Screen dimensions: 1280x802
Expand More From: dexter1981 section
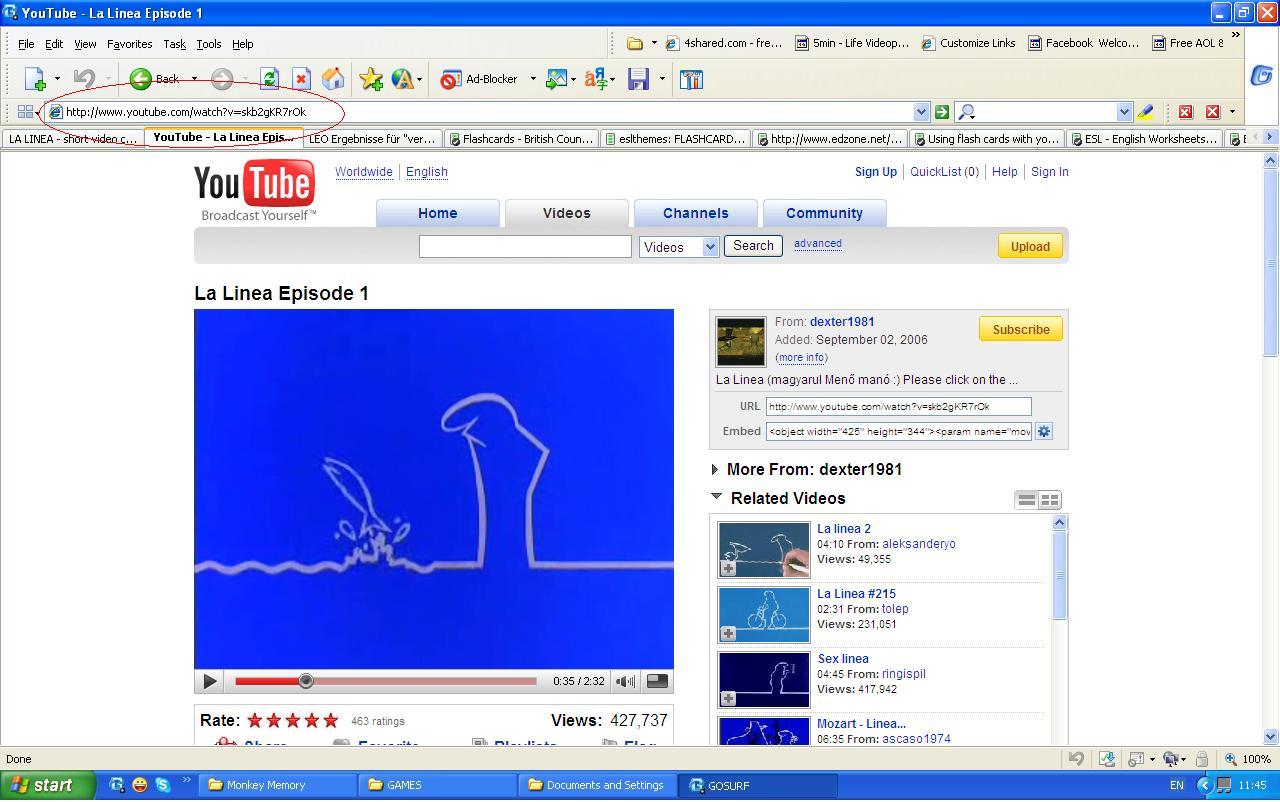[x=714, y=469]
